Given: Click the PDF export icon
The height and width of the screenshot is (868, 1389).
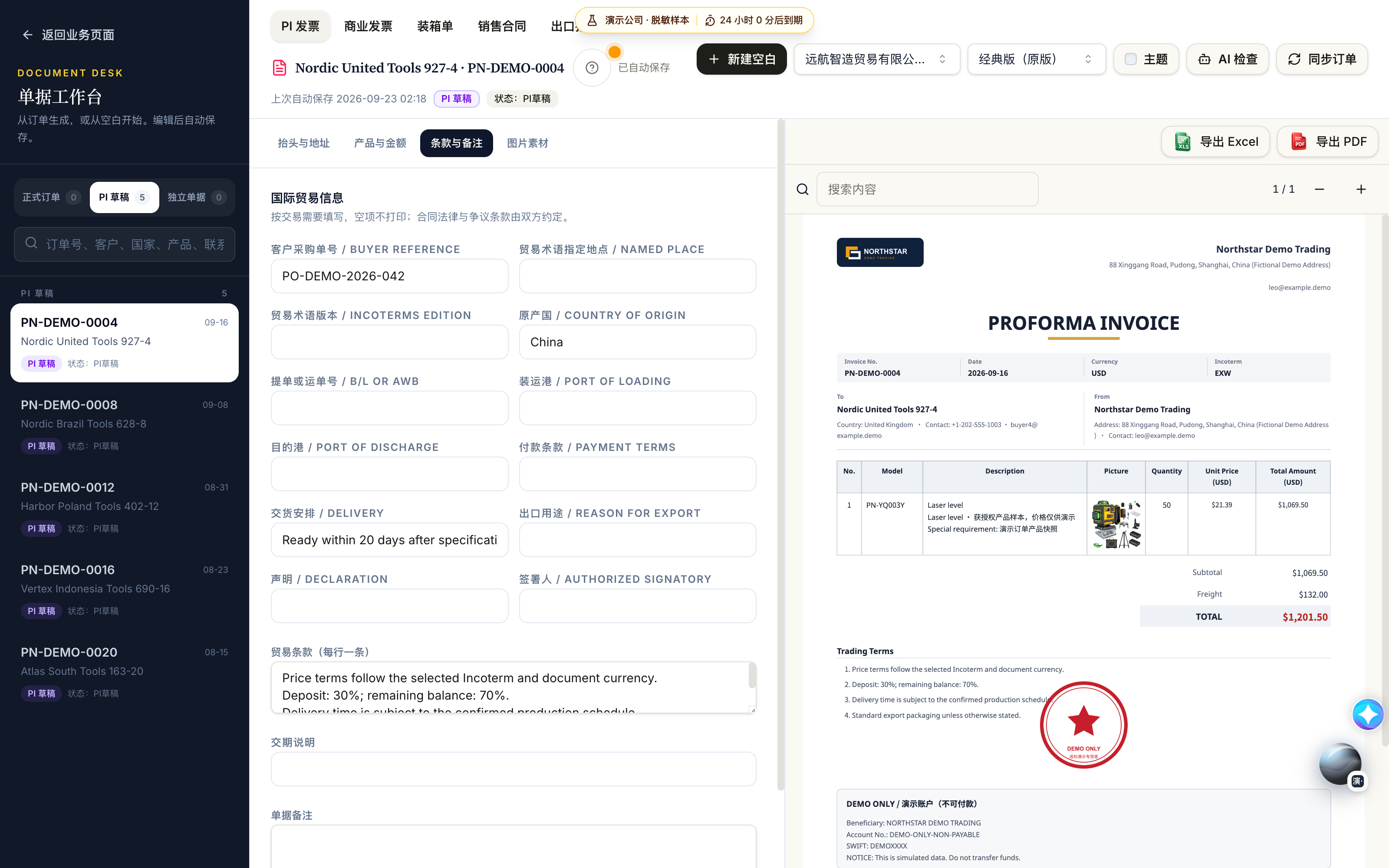Looking at the screenshot, I should (x=1299, y=142).
